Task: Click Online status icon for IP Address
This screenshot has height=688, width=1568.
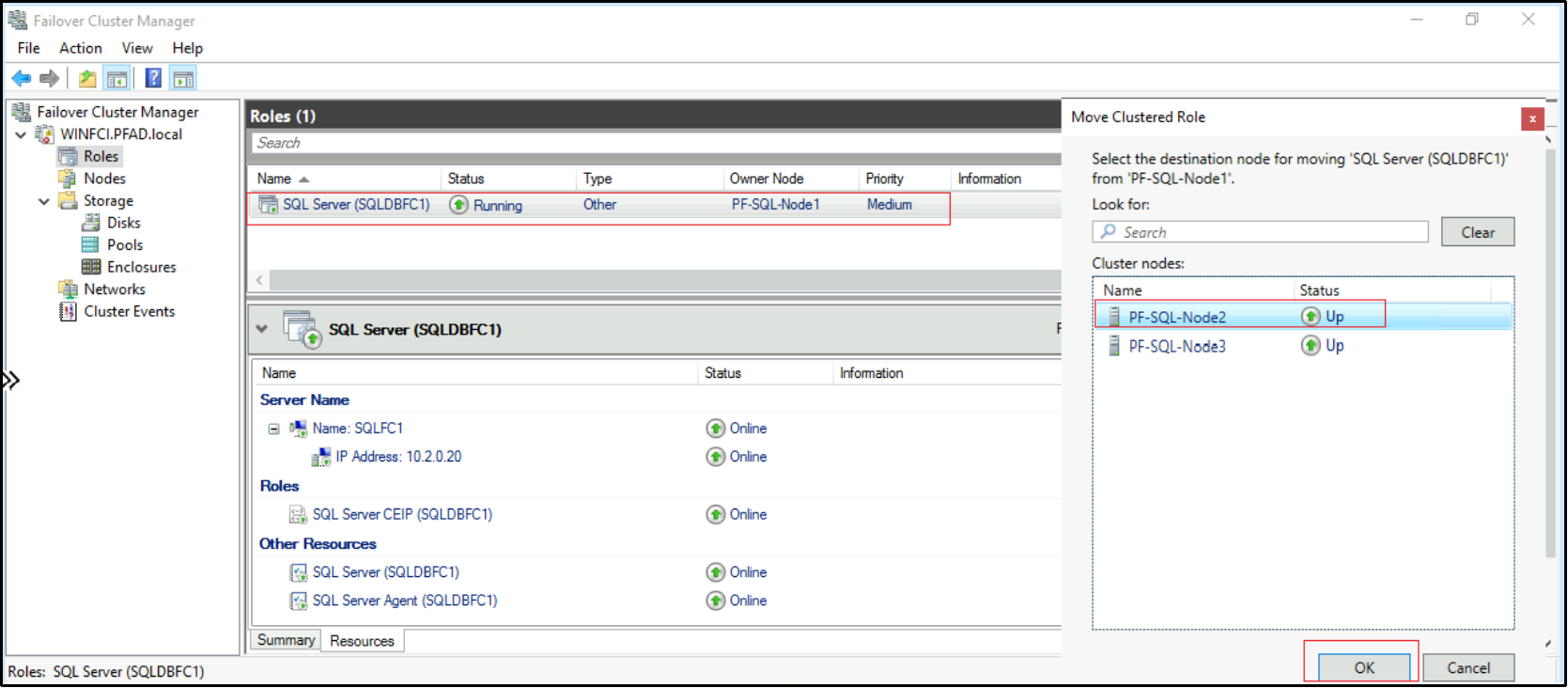Action: pos(716,457)
